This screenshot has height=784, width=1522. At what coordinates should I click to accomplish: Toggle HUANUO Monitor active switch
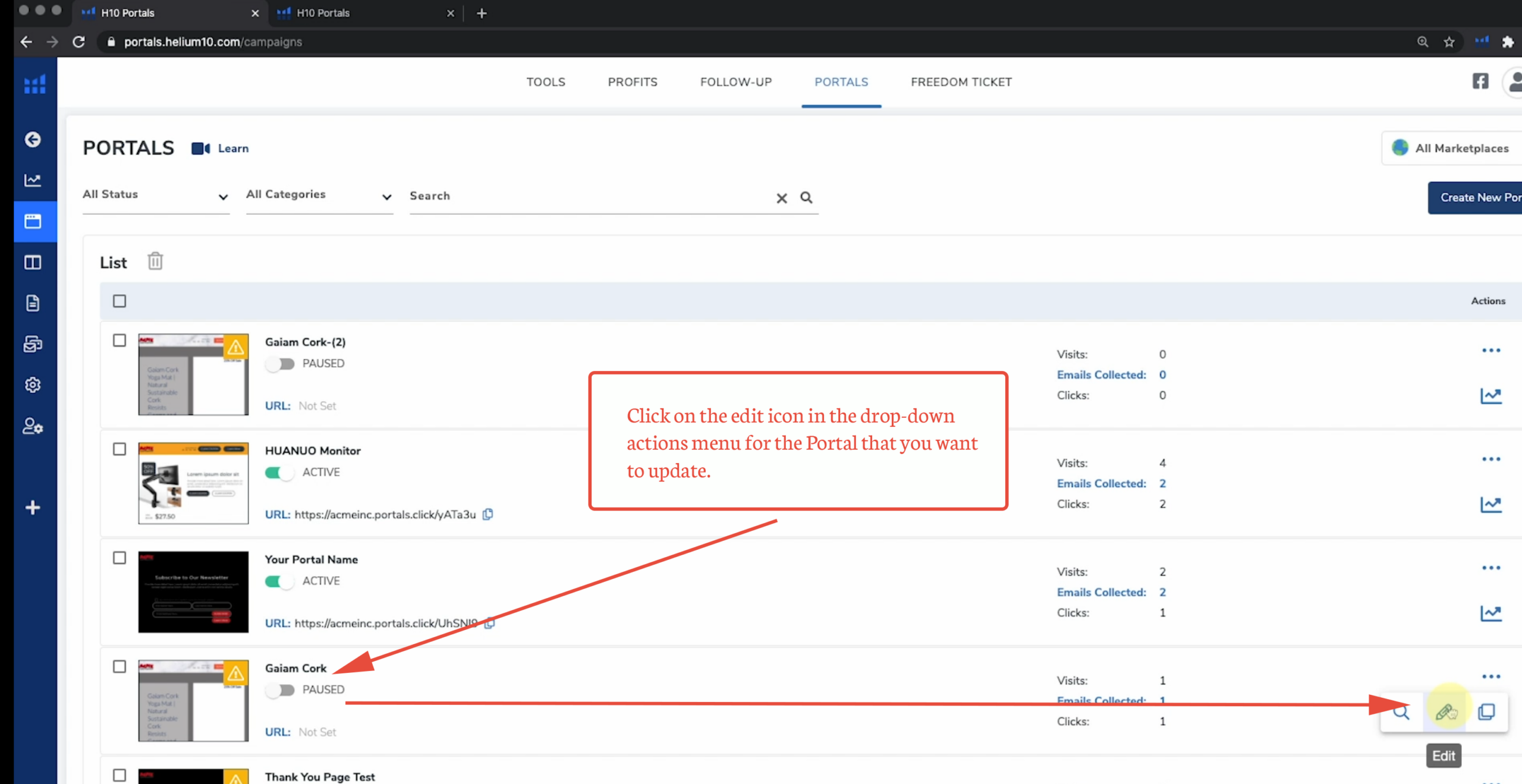(x=279, y=473)
